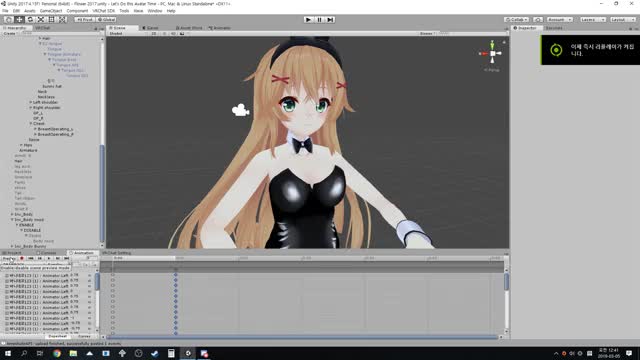
Task: Select the combined Transform tool
Action: [x=62, y=20]
